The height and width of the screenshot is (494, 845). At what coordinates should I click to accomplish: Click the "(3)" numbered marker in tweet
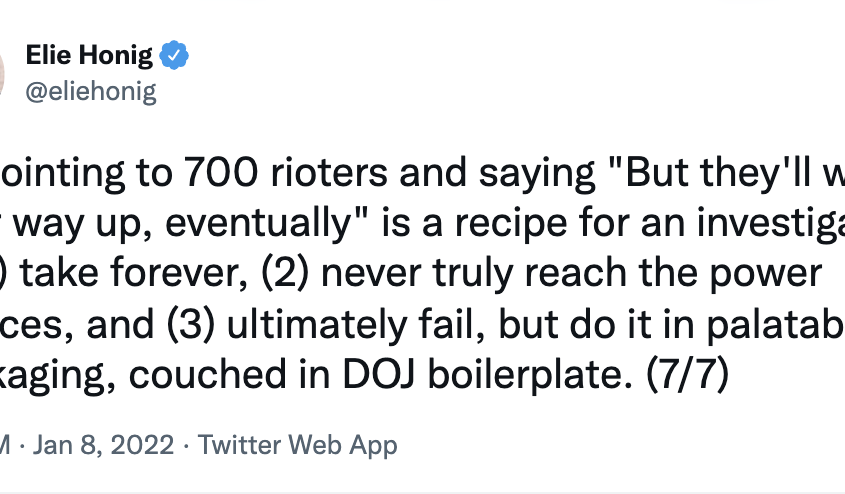(190, 324)
